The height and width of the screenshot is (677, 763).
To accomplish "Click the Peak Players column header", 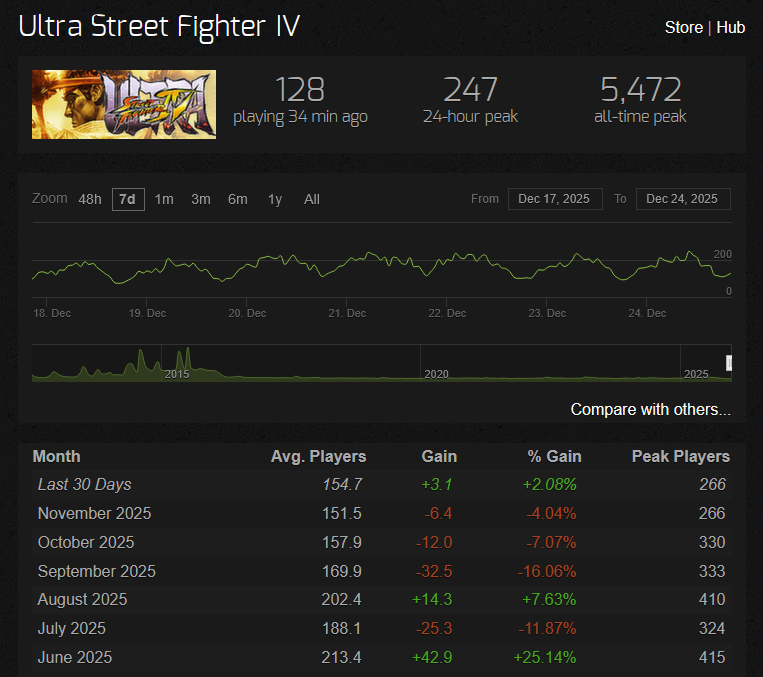I will 680,456.
